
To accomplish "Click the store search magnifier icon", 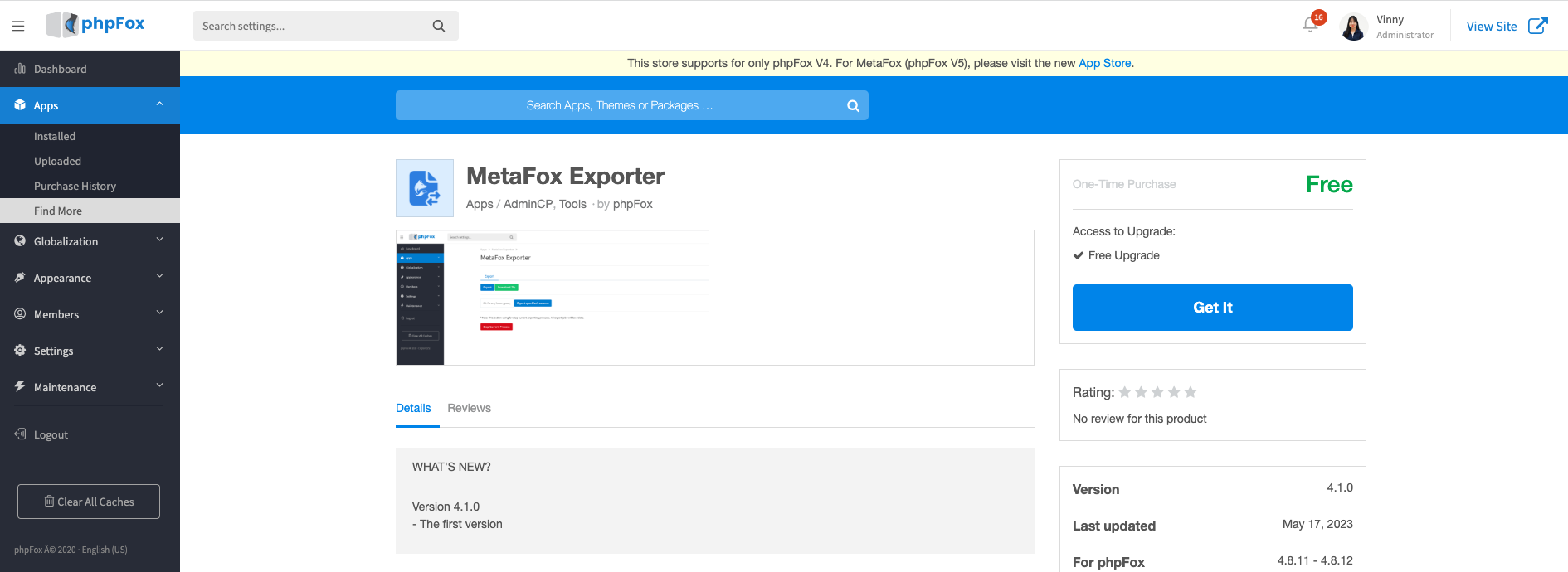I will [x=853, y=105].
